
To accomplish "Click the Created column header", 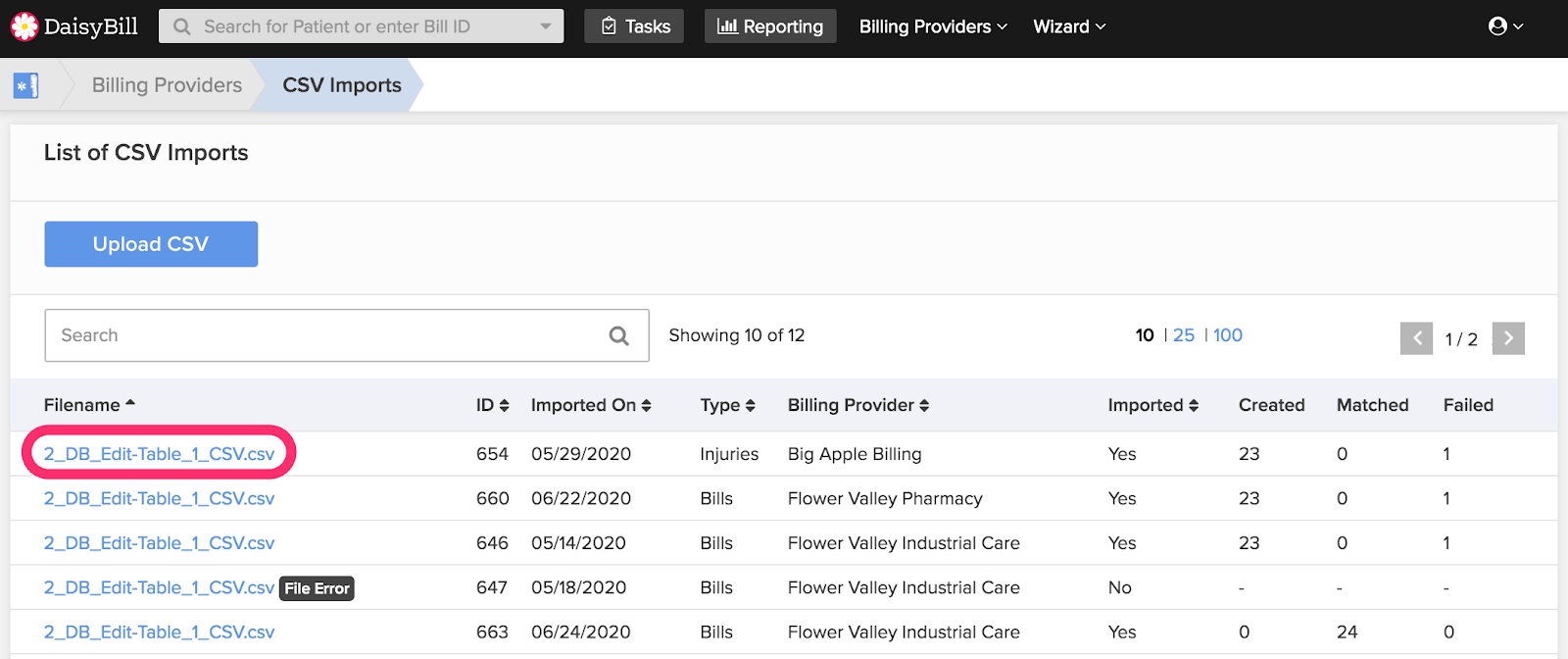I will click(1272, 405).
